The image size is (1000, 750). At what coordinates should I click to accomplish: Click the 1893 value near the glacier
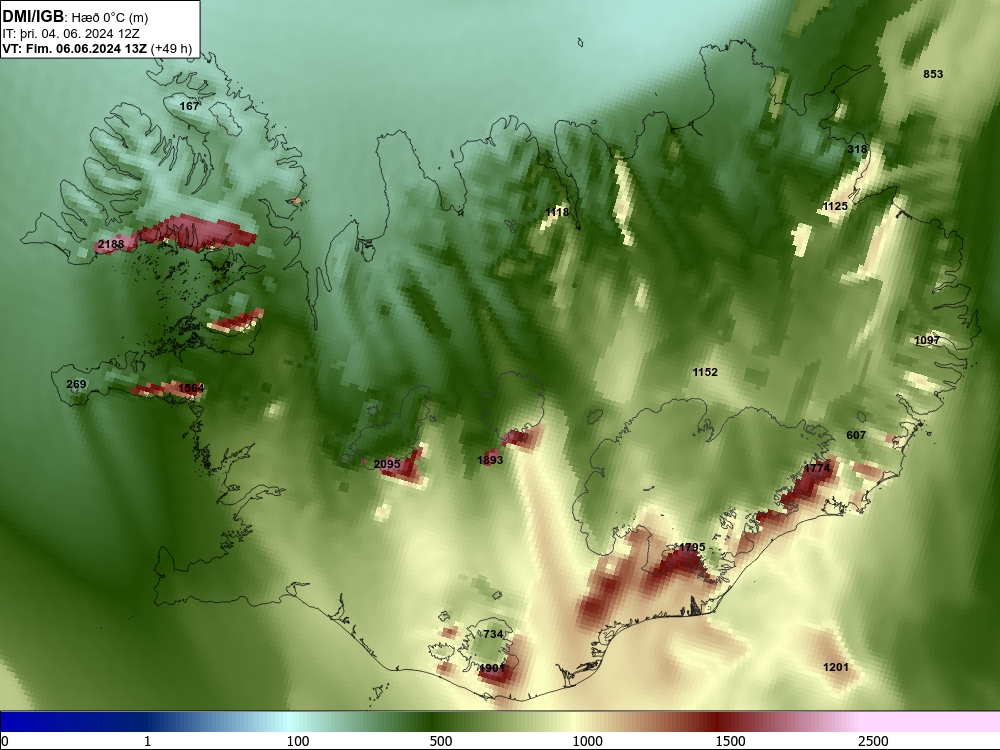[490, 460]
